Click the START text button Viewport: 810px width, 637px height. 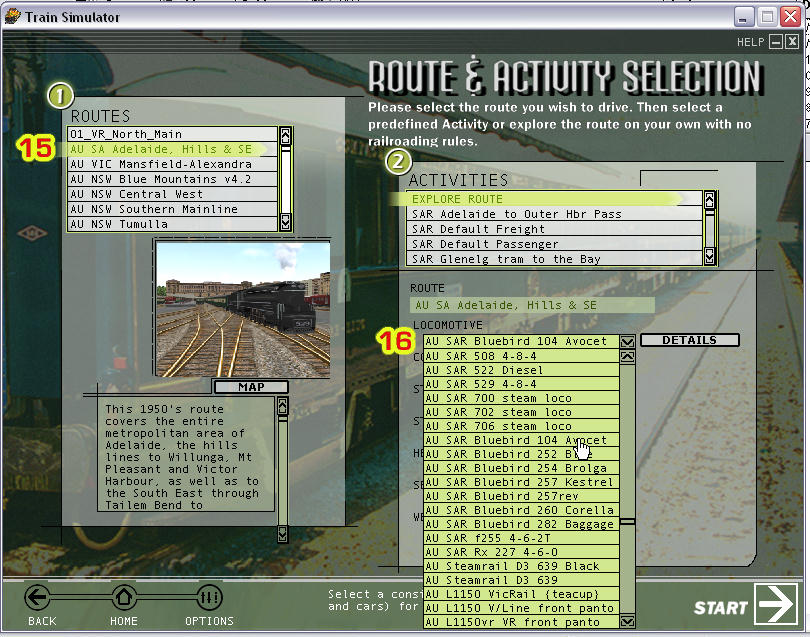721,608
